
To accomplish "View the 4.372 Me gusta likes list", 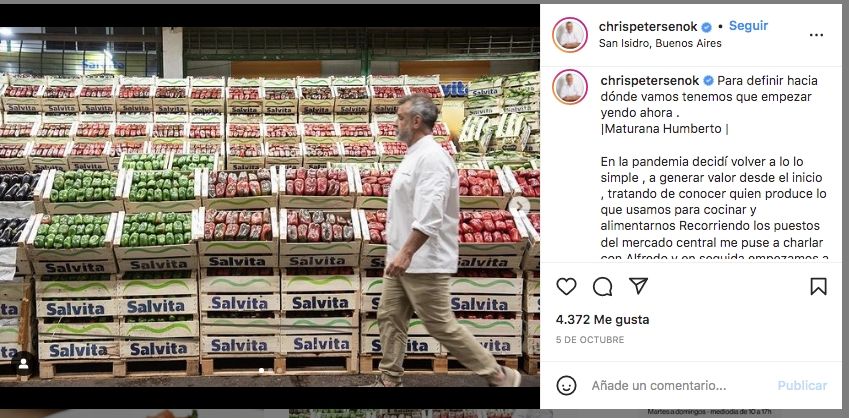I will pyautogui.click(x=603, y=319).
